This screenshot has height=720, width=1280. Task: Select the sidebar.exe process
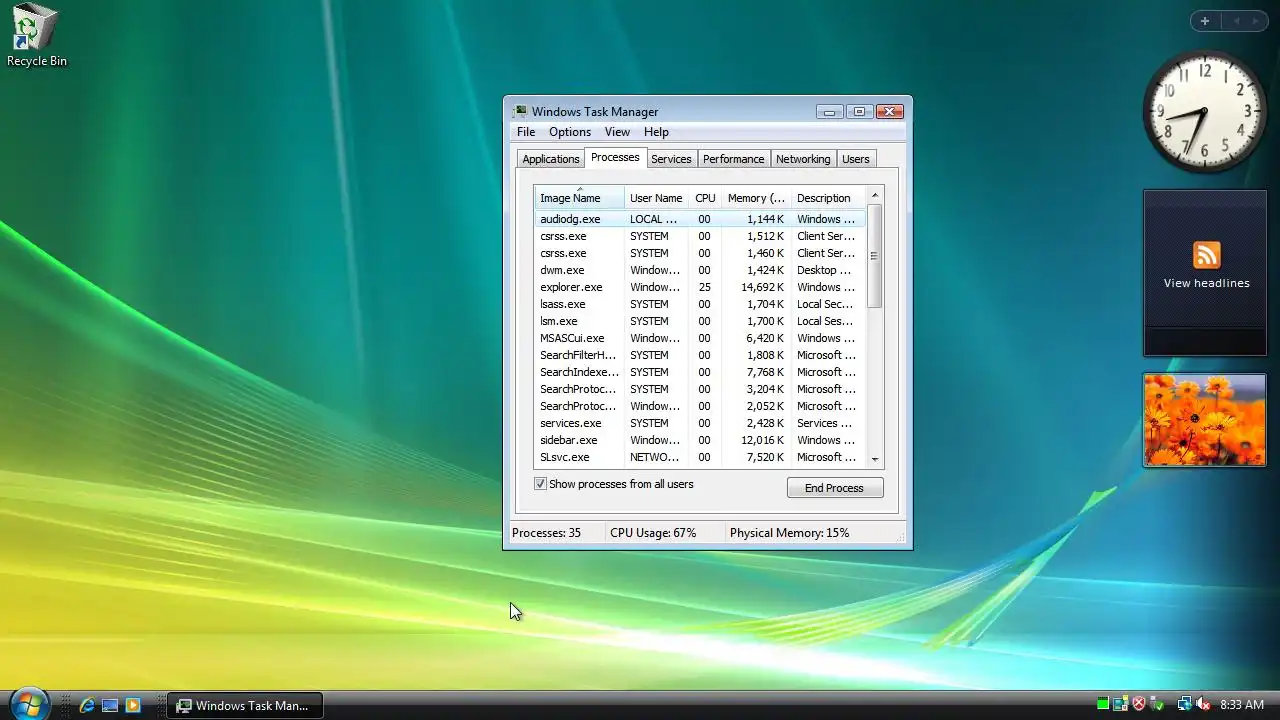[x=700, y=440]
